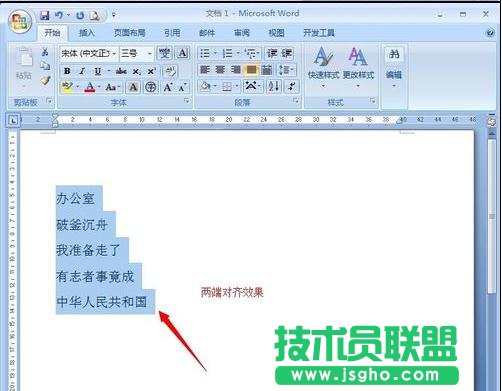Decrease the paragraph indent
The height and width of the screenshot is (391, 502).
click(x=272, y=53)
